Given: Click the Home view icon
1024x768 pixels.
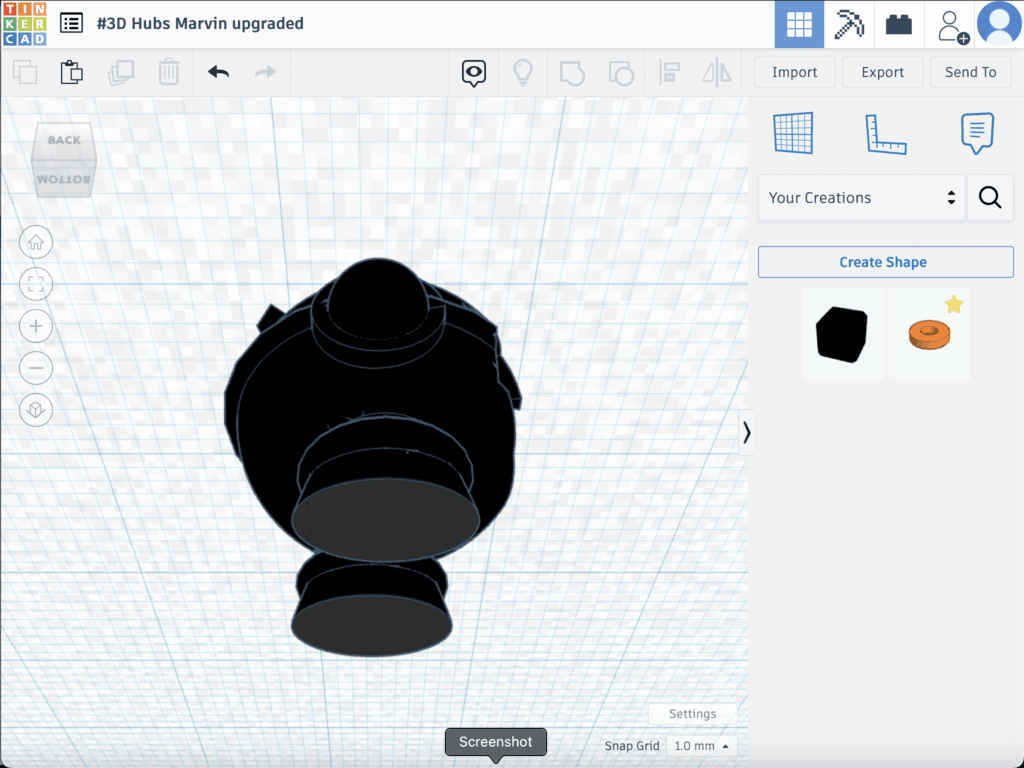Looking at the screenshot, I should 36,242.
